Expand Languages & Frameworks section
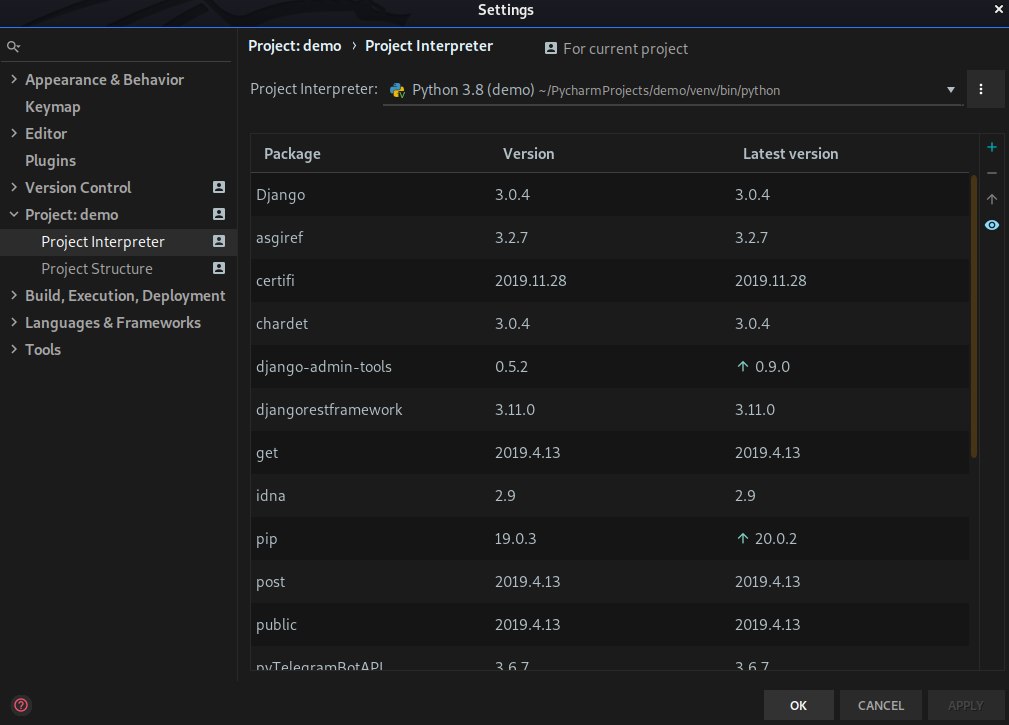Screen dimensions: 1009x725 14,322
